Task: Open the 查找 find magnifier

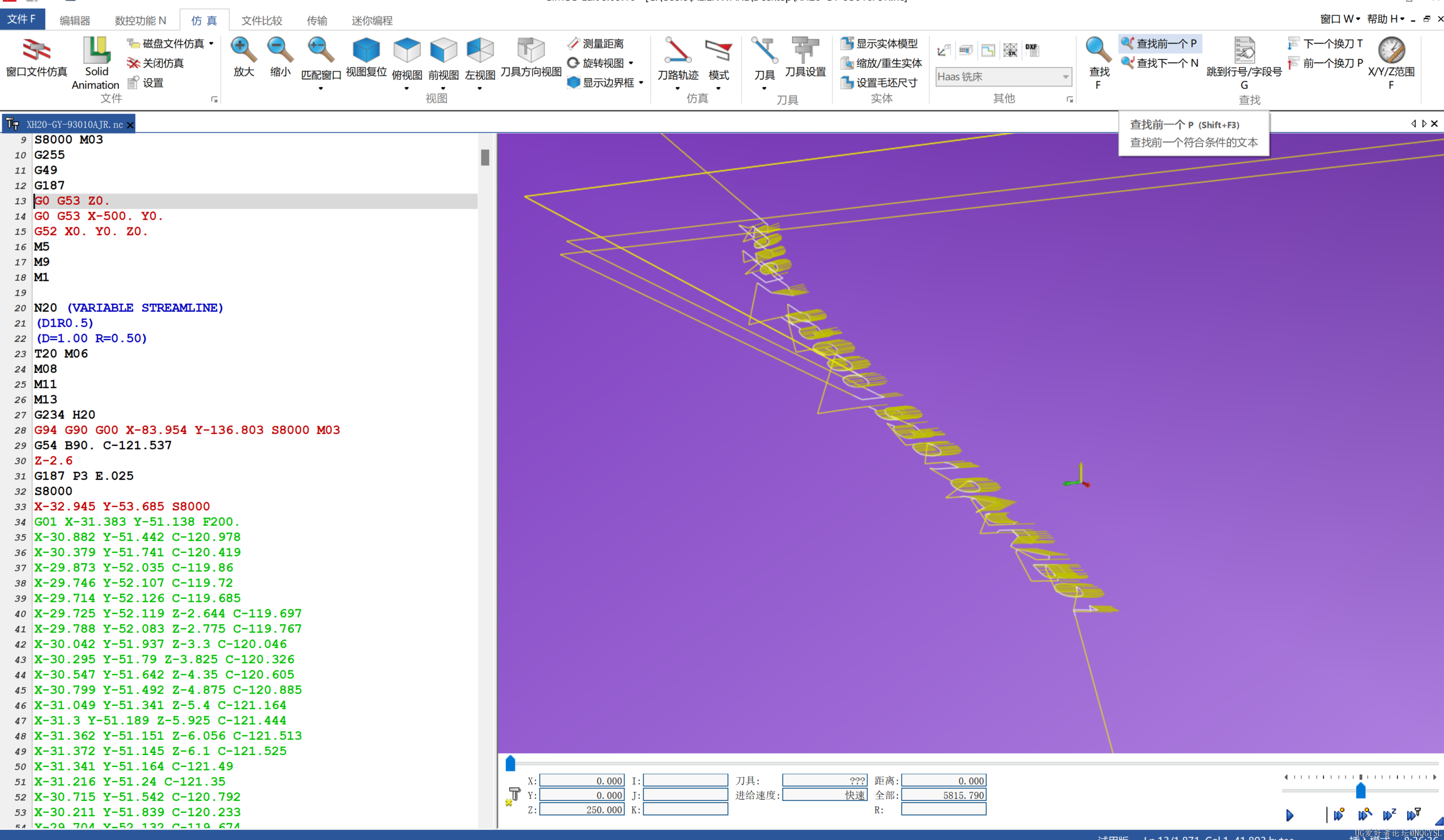Action: click(1099, 62)
